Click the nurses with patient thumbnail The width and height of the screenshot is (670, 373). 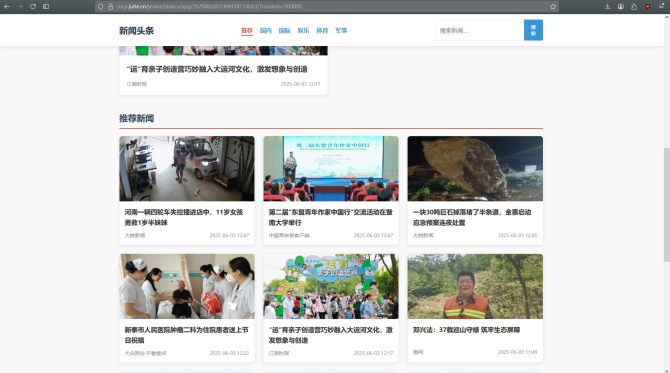[187, 286]
